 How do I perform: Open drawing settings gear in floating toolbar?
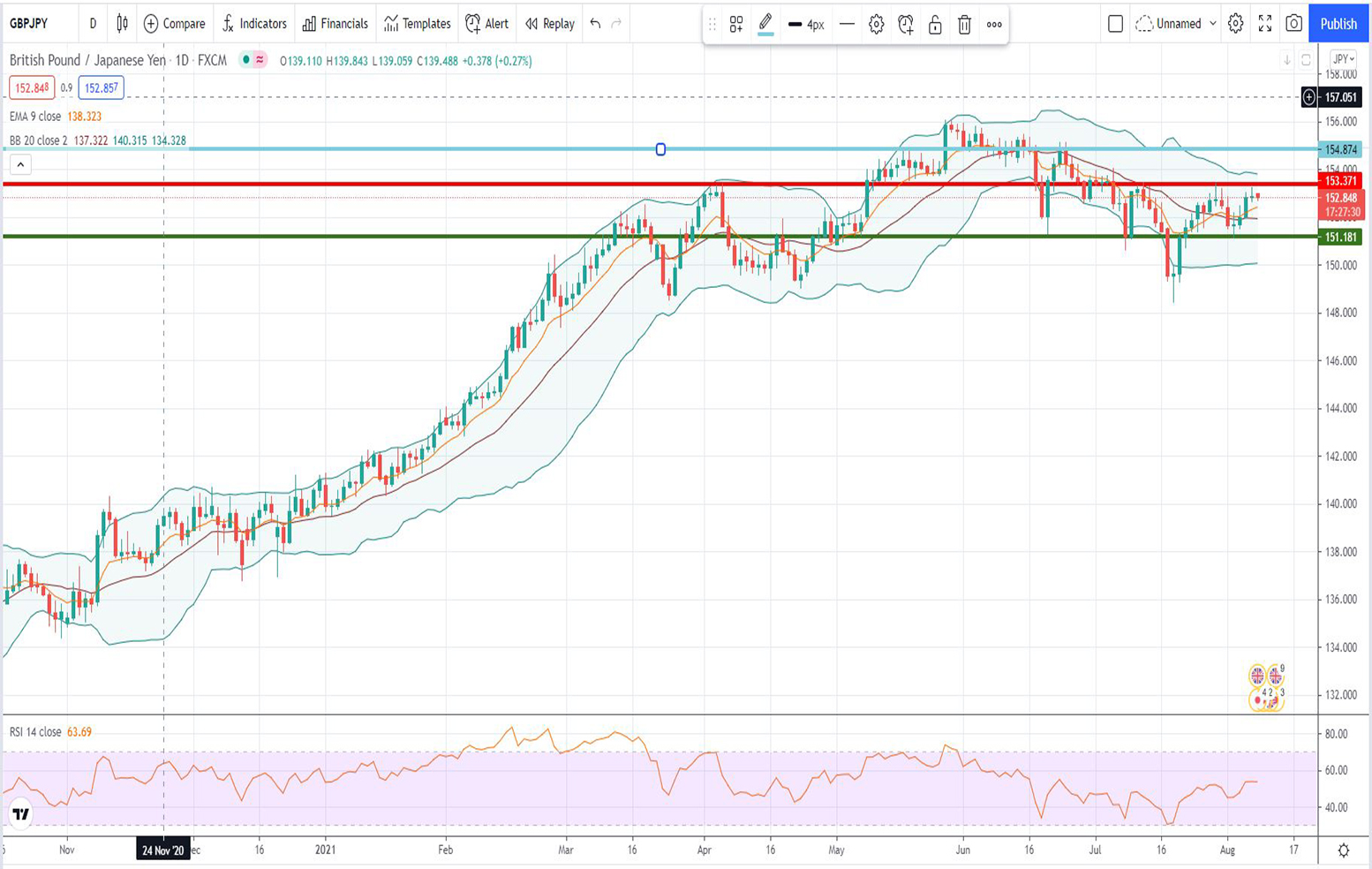pos(876,25)
